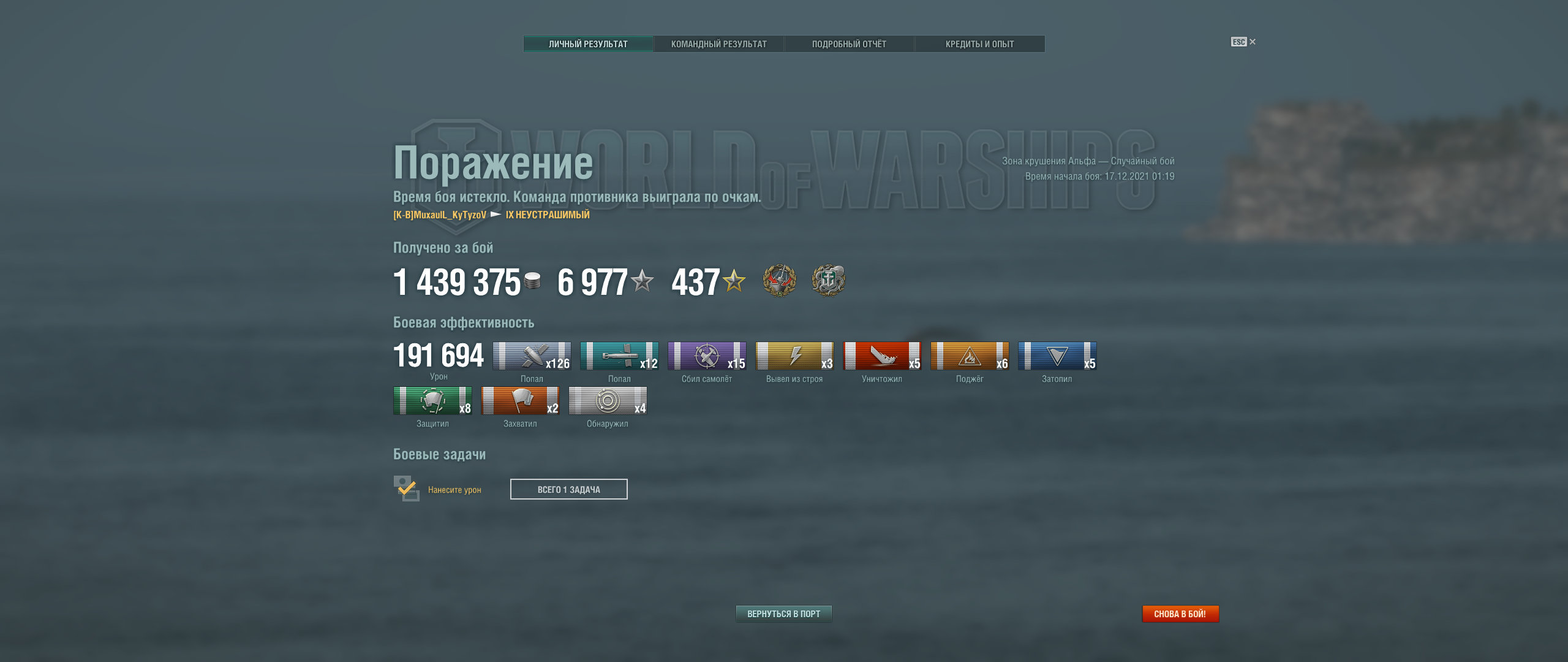
Task: Select the Захватил captured ribbon x2
Action: point(520,401)
